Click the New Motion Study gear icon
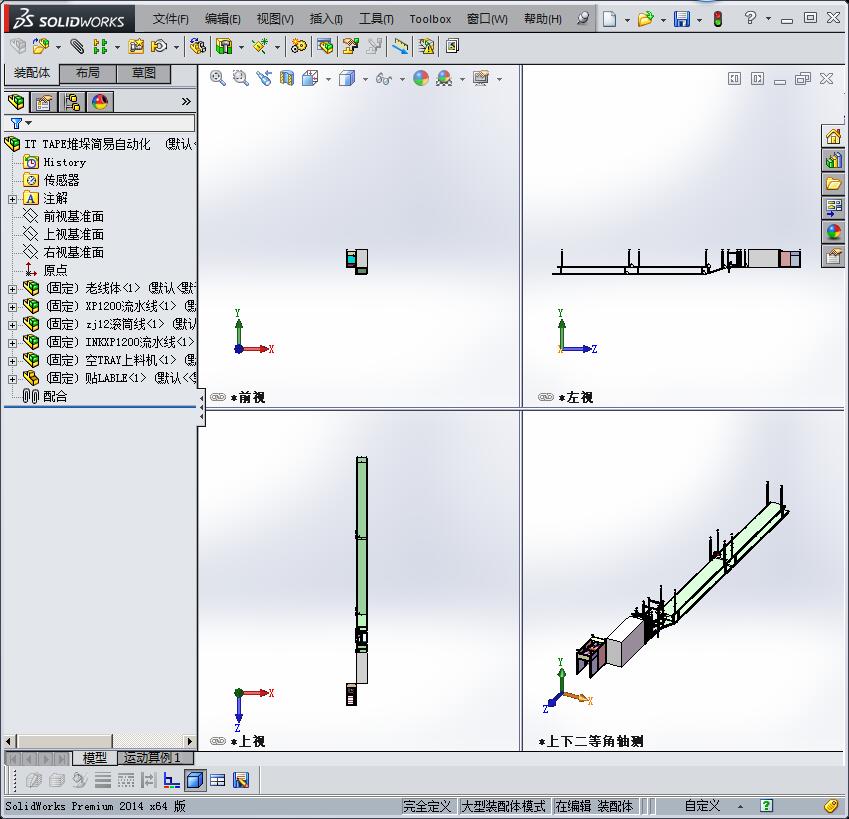Image resolution: width=849 pixels, height=819 pixels. (298, 47)
